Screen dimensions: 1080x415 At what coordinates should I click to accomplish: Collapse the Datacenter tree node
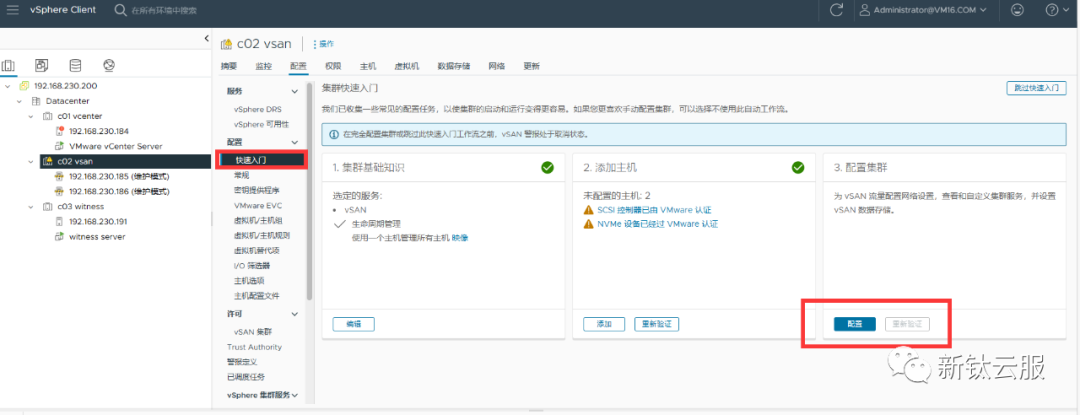point(19,101)
